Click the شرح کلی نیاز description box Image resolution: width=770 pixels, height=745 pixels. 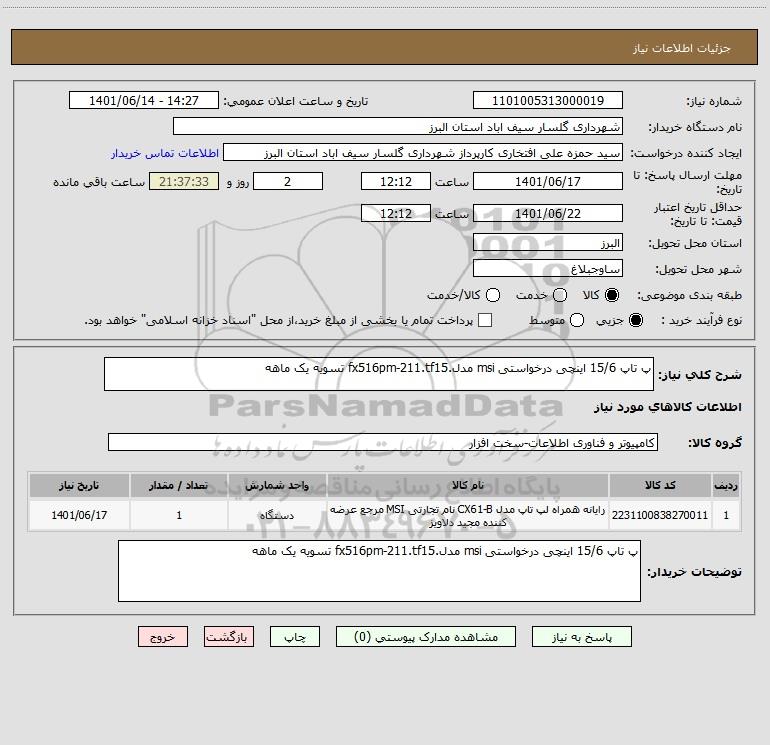[x=379, y=374]
